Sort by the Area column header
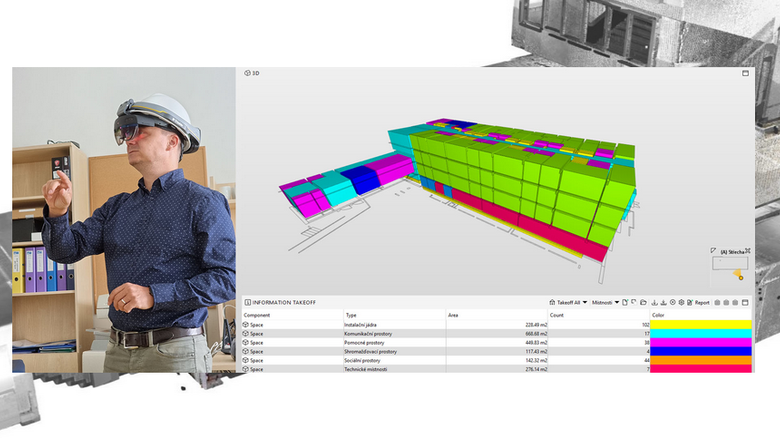 (x=453, y=315)
